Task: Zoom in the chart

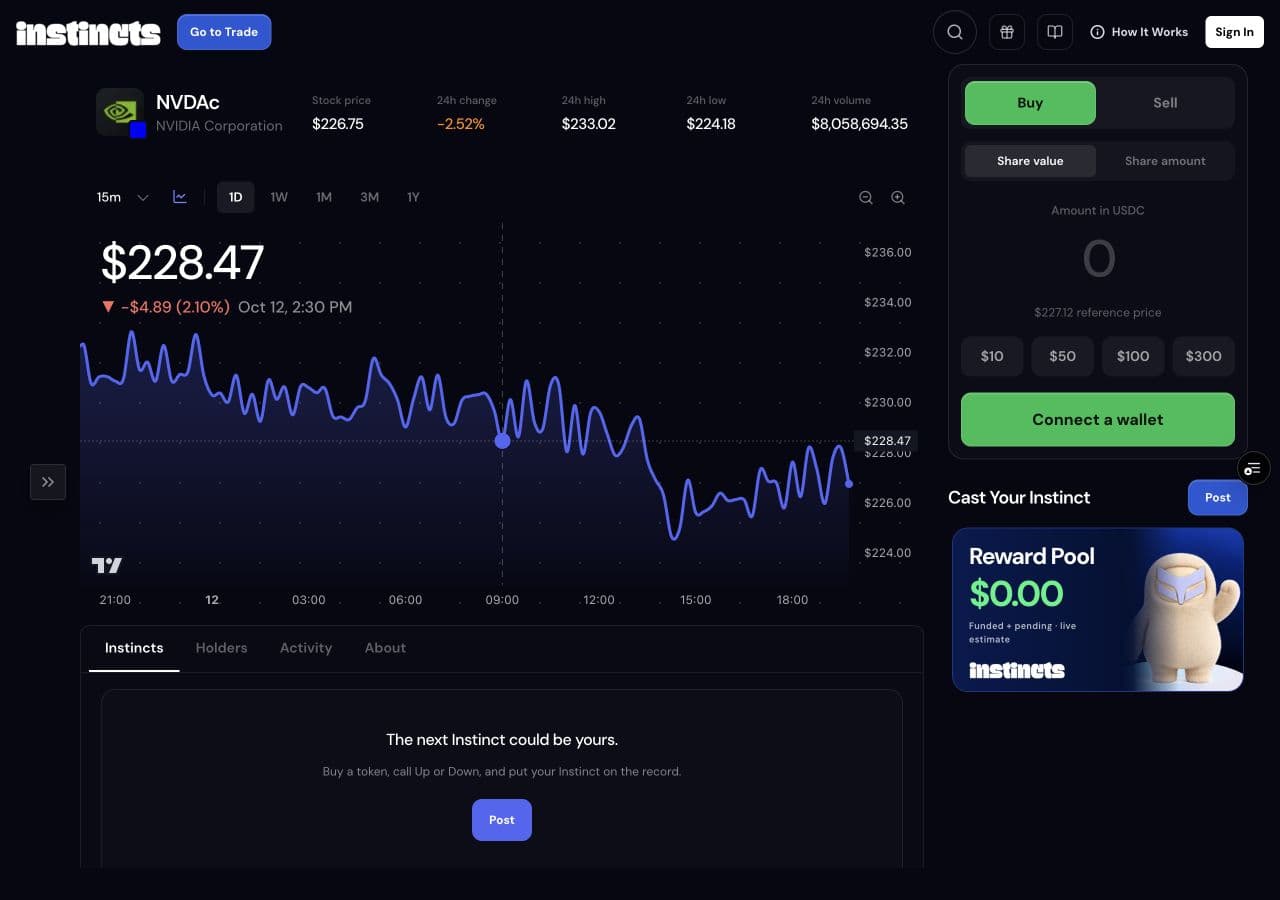Action: point(898,198)
